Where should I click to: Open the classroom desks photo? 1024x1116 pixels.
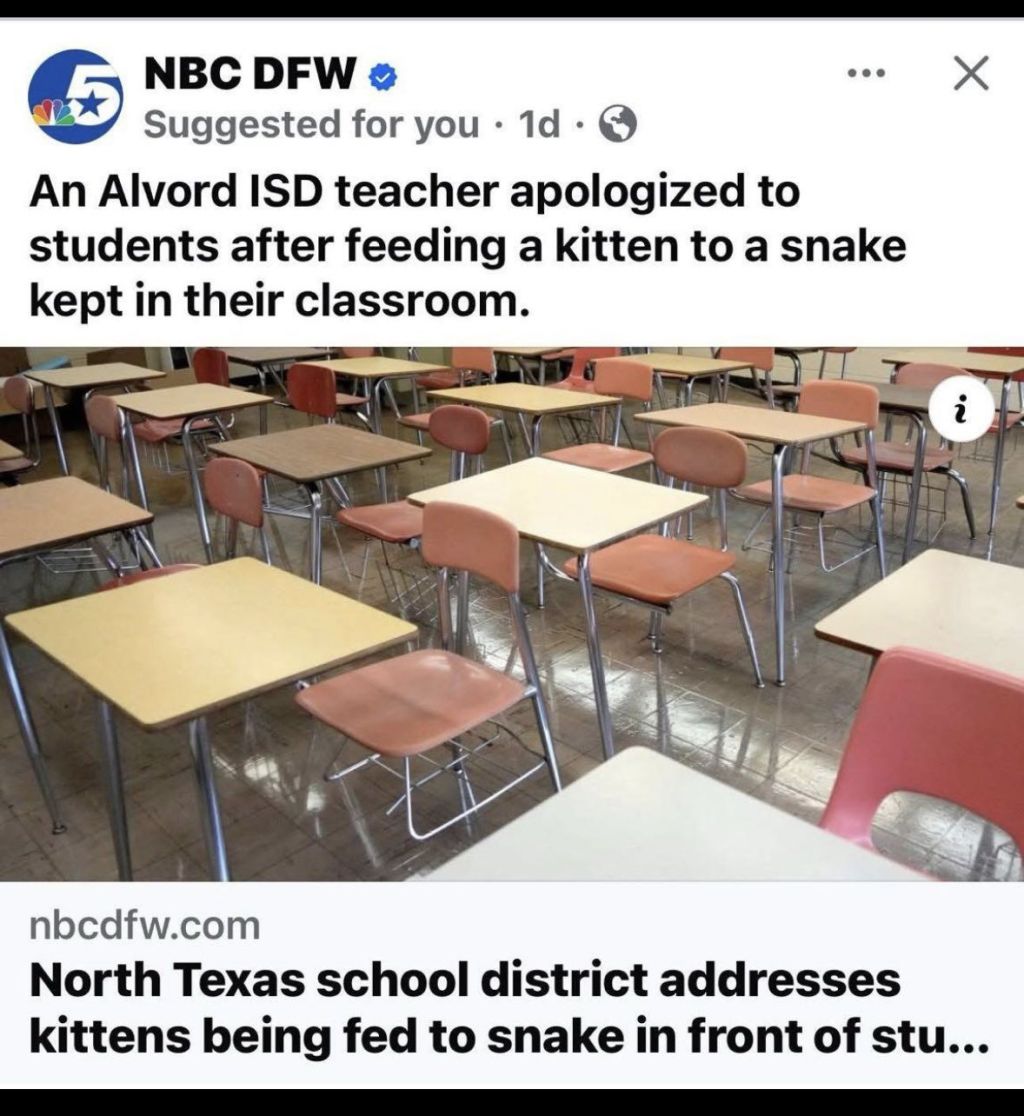click(x=512, y=614)
